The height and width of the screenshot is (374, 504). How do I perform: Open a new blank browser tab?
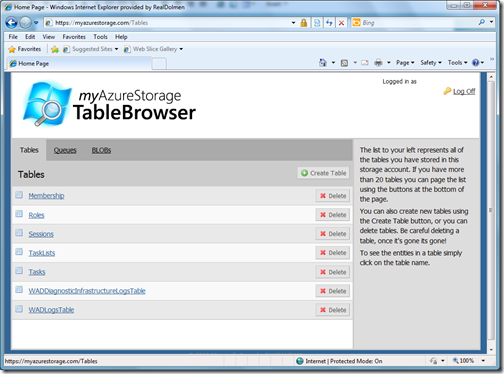click(x=159, y=63)
